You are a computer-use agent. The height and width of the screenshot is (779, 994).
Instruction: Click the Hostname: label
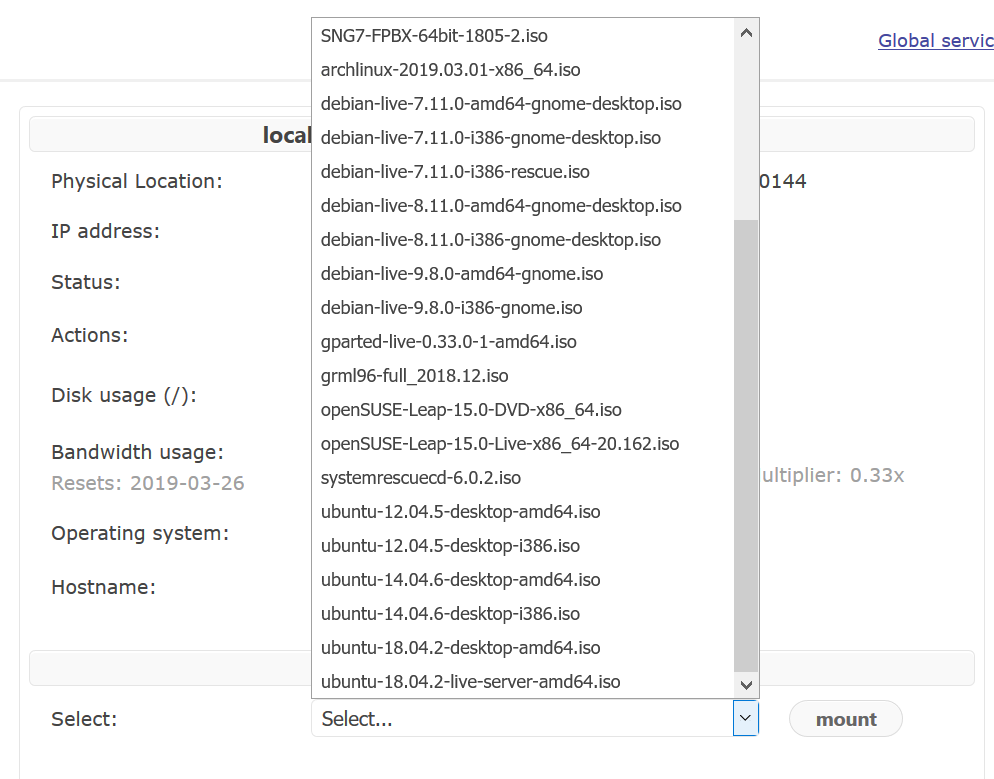(x=103, y=587)
